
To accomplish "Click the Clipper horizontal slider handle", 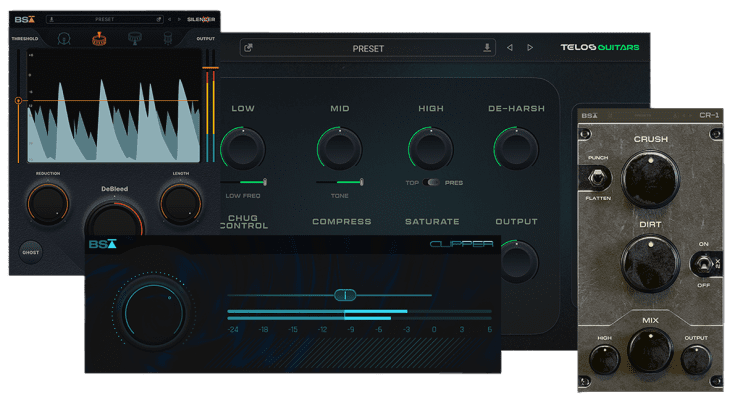I will tap(344, 295).
